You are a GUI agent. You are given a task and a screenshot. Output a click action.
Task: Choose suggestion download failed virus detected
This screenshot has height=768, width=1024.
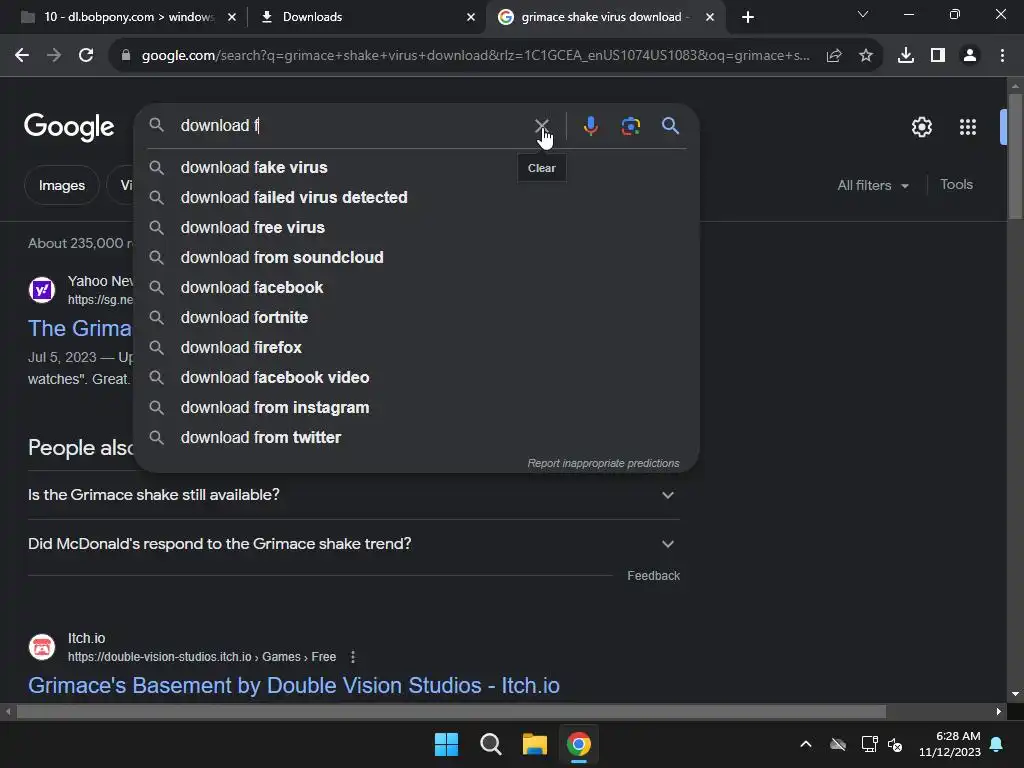click(x=416, y=197)
